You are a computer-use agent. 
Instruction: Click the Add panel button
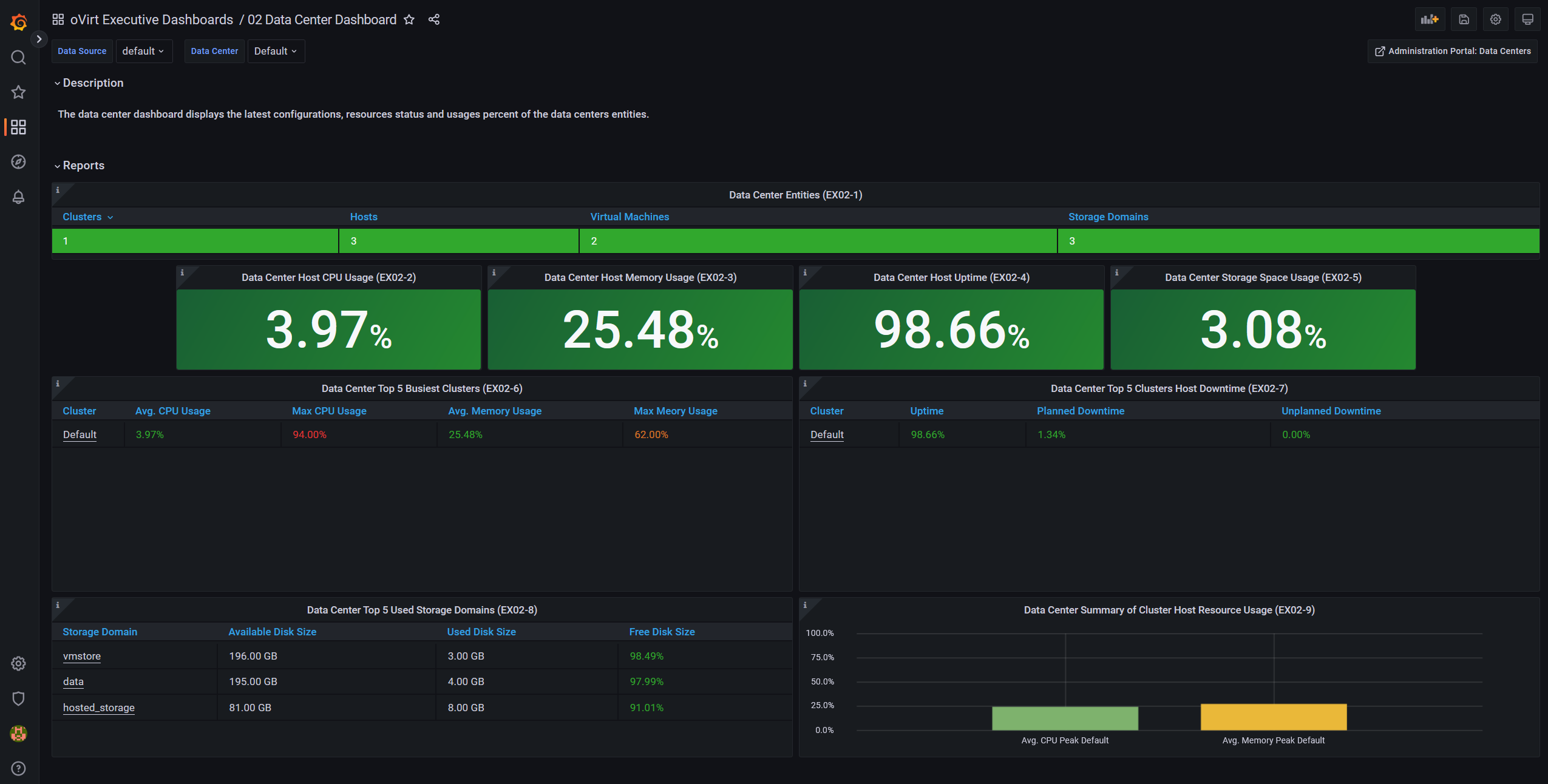click(1430, 19)
